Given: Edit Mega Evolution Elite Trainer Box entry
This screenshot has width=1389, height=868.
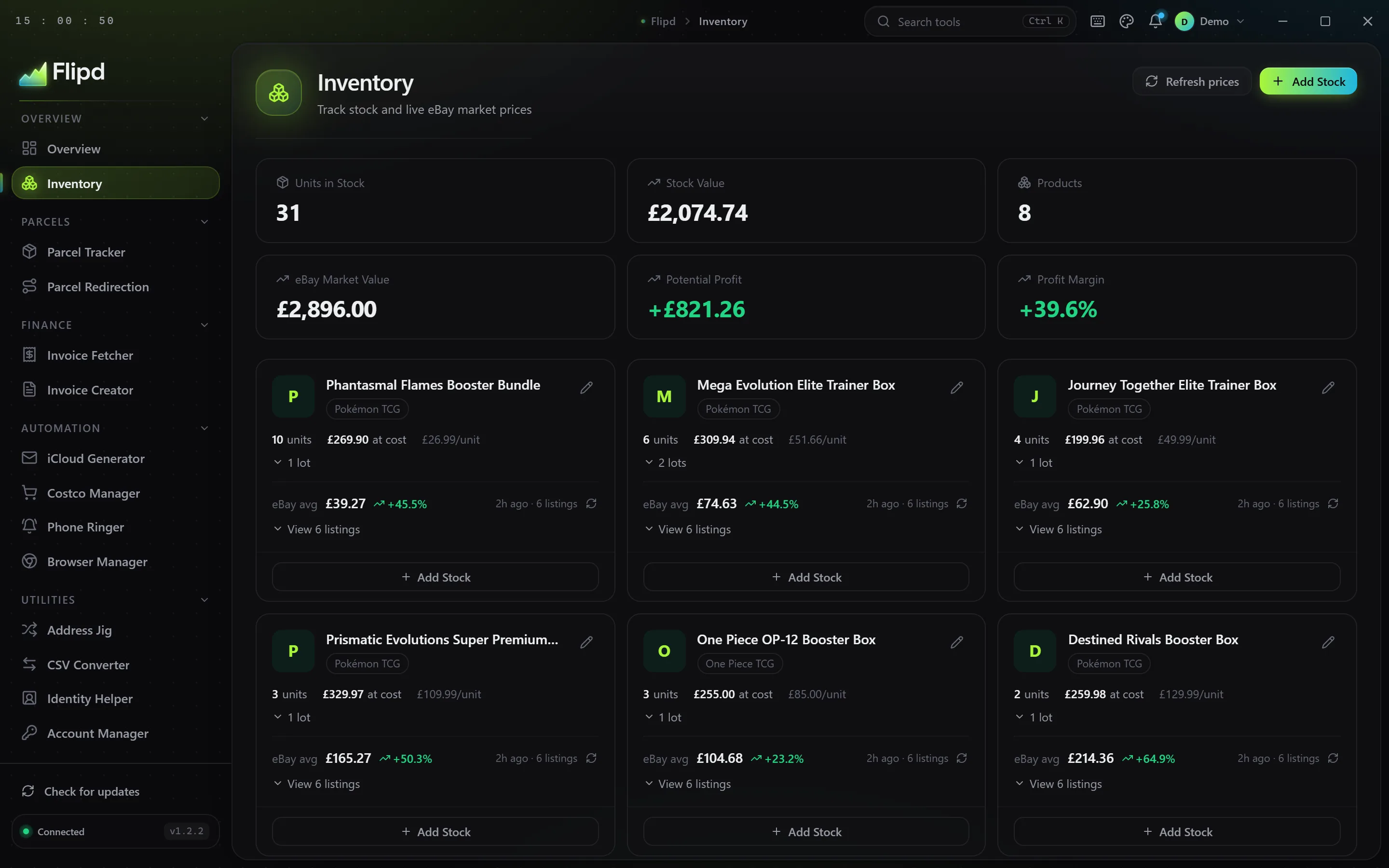Looking at the screenshot, I should pyautogui.click(x=956, y=388).
